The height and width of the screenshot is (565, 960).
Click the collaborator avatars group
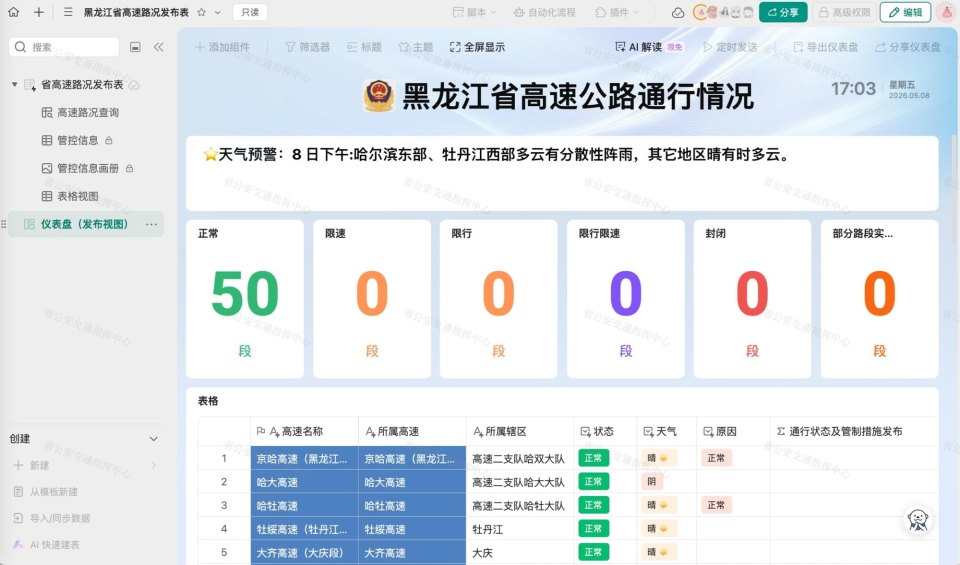[x=723, y=12]
